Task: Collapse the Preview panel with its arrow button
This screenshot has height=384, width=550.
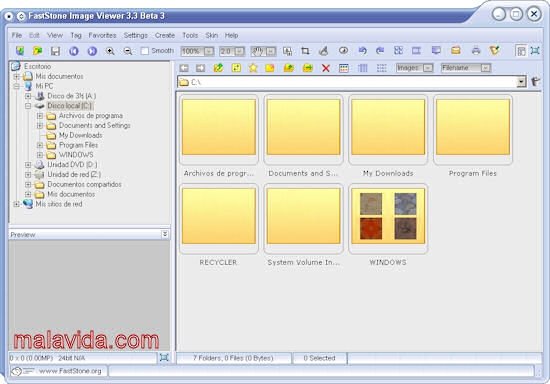Action: [x=165, y=234]
